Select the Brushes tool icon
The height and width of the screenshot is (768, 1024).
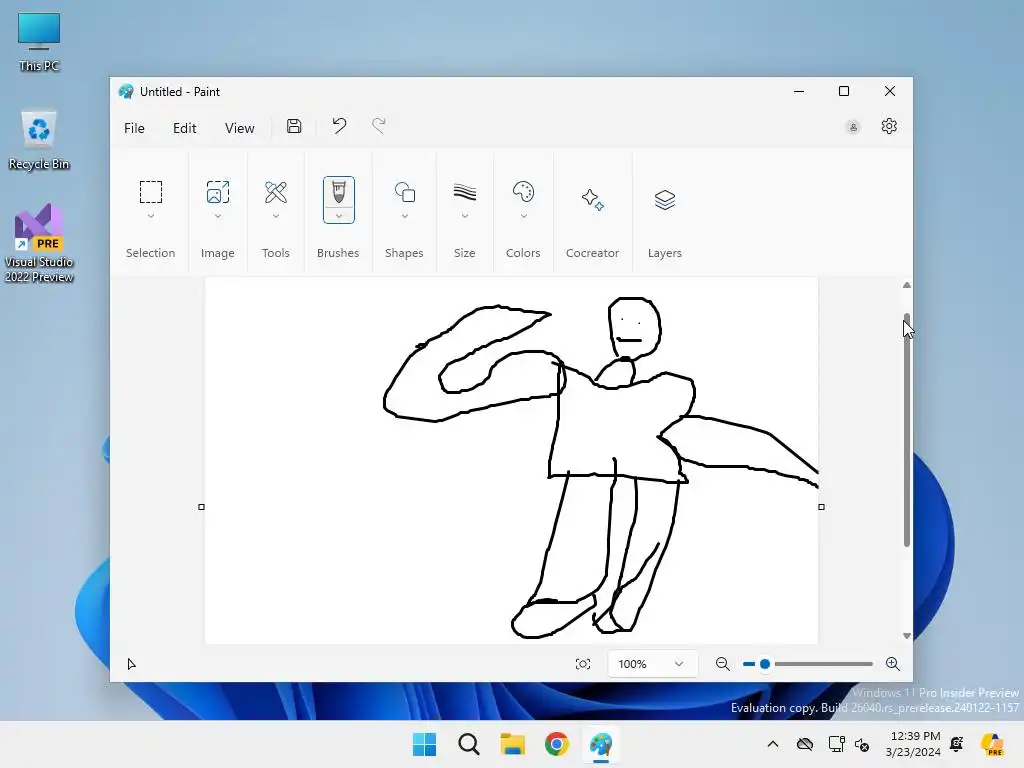[338, 193]
